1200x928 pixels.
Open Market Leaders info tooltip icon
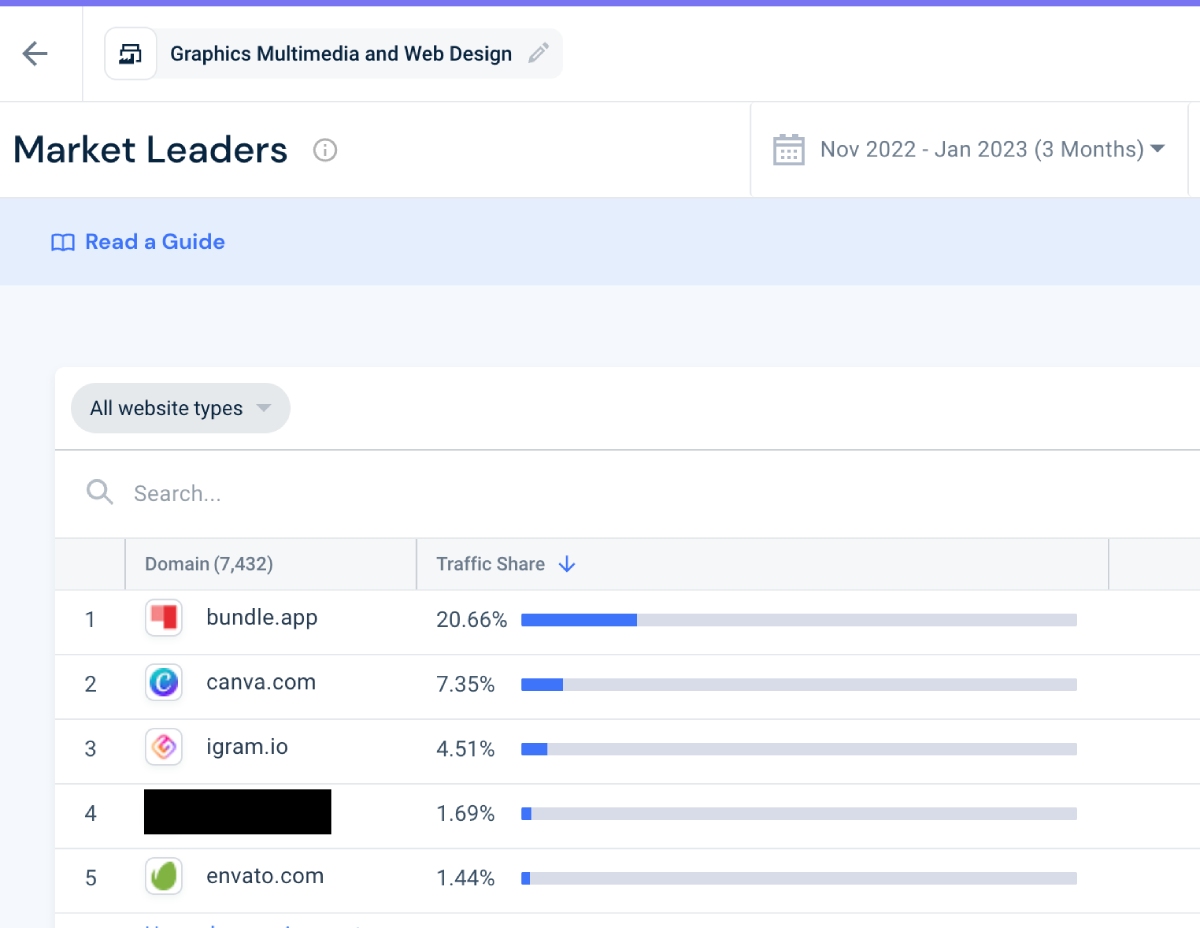(x=325, y=150)
